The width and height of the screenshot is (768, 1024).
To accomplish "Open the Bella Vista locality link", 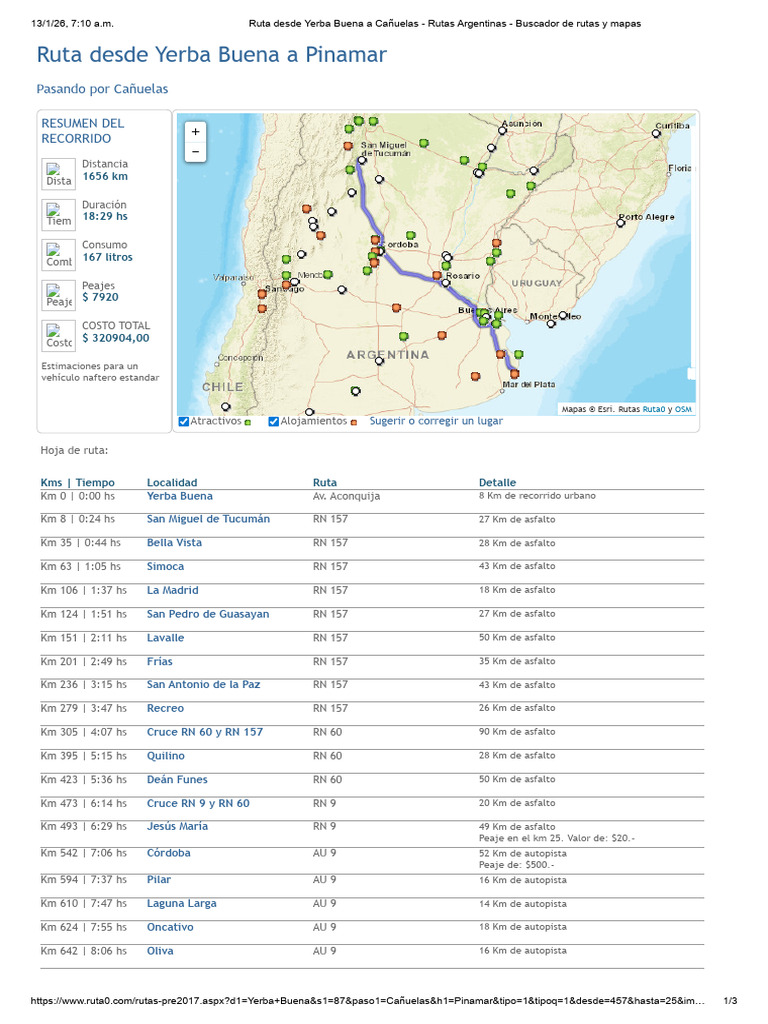I will click(x=174, y=543).
